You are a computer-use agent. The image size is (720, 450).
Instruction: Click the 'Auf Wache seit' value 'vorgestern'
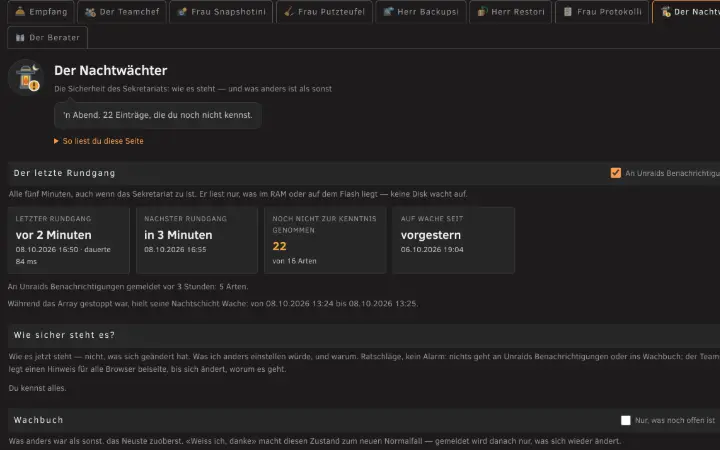431,235
